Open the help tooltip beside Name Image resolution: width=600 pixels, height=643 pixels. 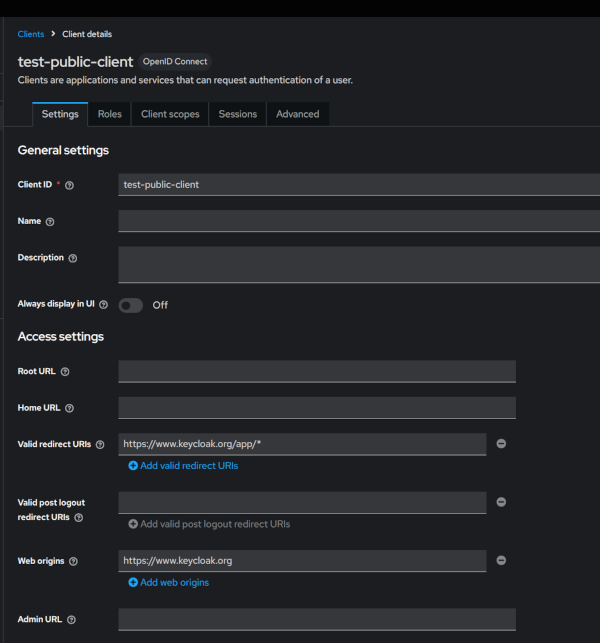click(x=50, y=222)
